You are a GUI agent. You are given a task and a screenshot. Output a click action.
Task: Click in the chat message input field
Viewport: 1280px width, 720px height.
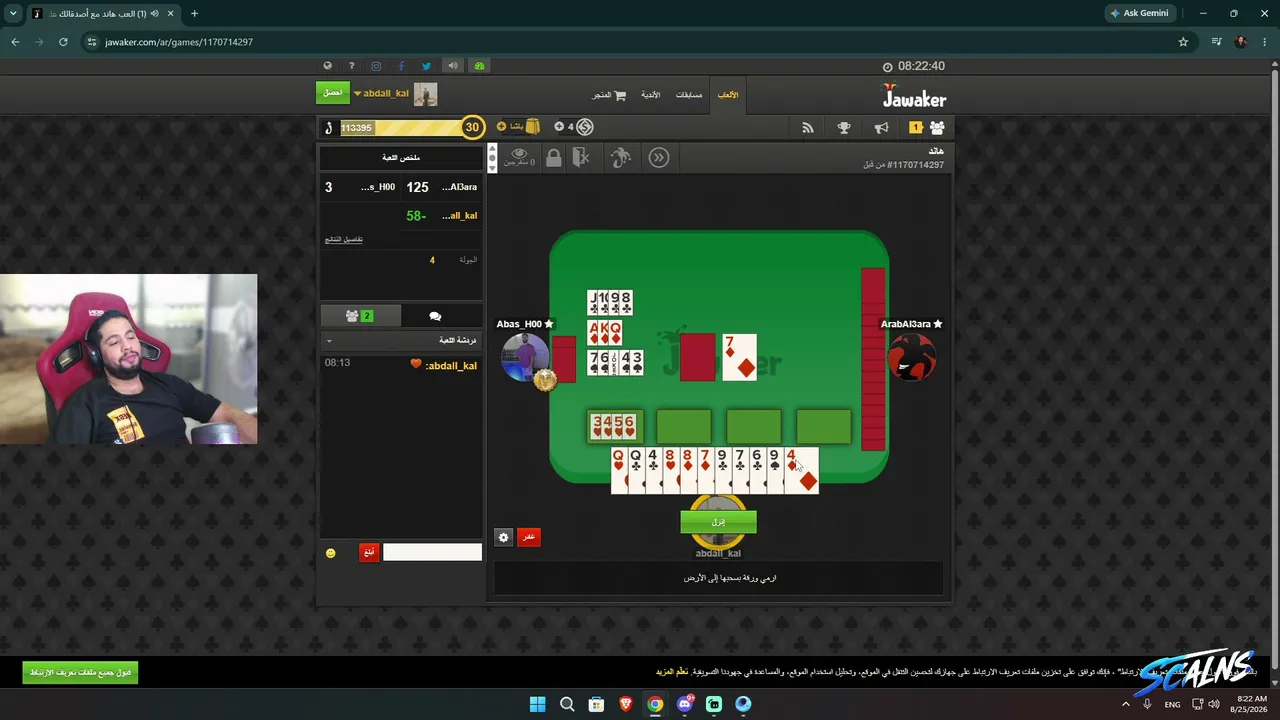click(x=432, y=552)
